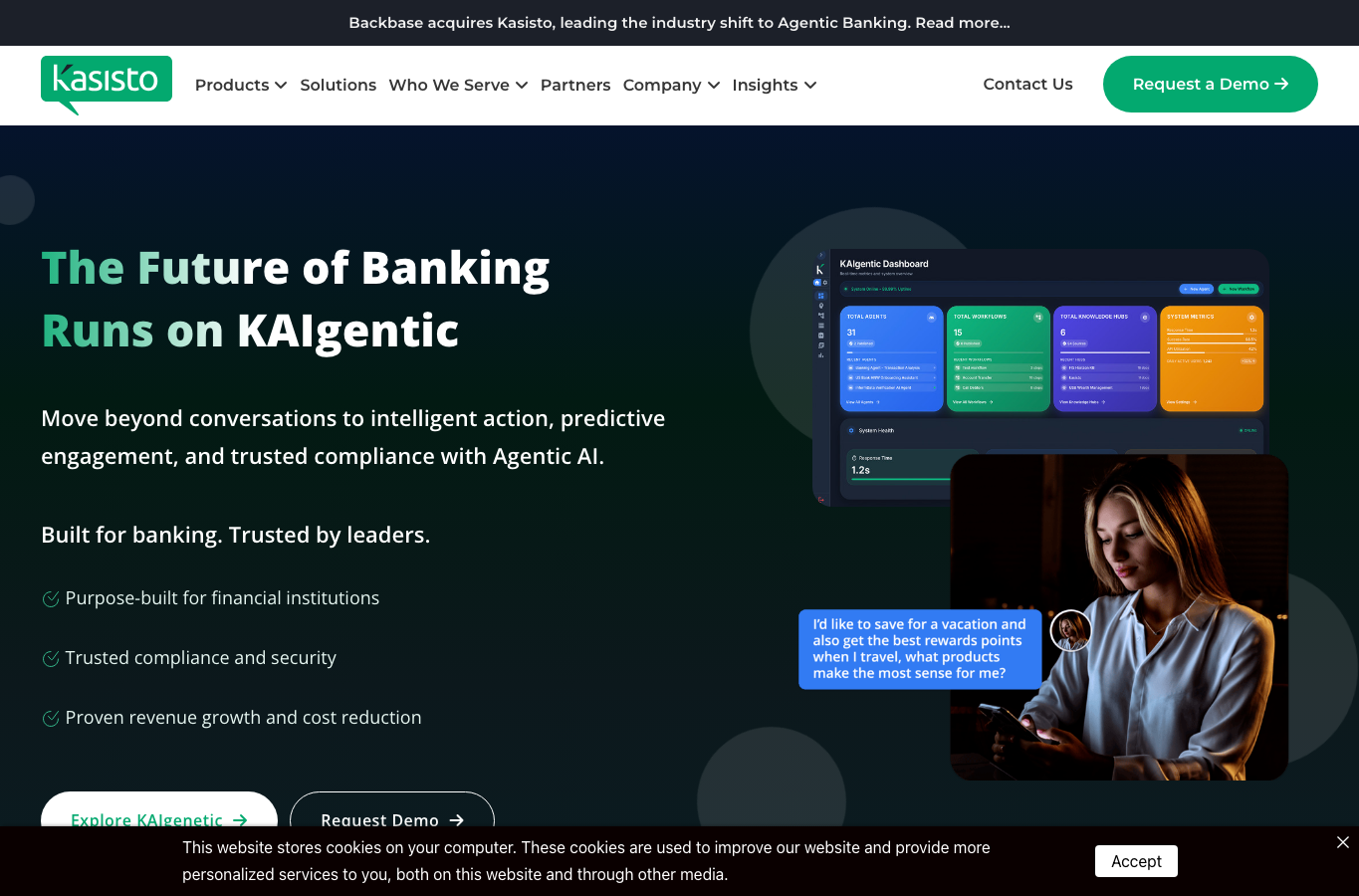Click the arrow on Request a Demo
The image size is (1359, 896).
(1281, 84)
